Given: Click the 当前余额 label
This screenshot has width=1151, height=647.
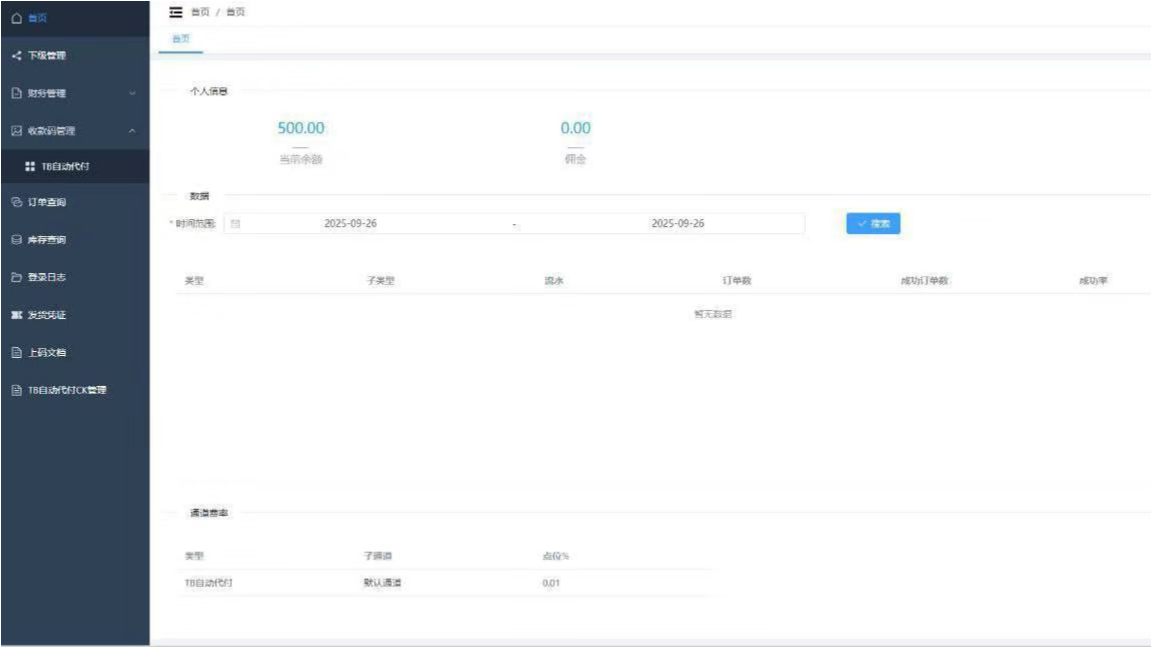Looking at the screenshot, I should [301, 159].
